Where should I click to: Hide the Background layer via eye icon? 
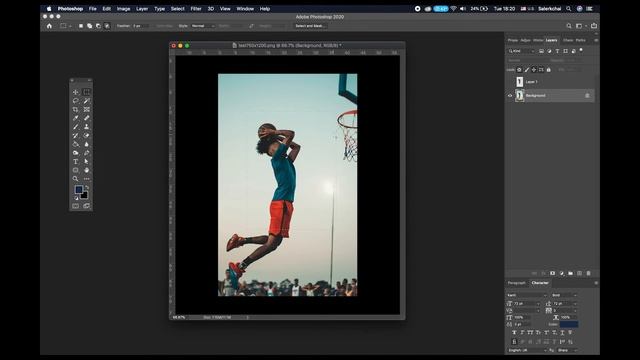pos(510,96)
